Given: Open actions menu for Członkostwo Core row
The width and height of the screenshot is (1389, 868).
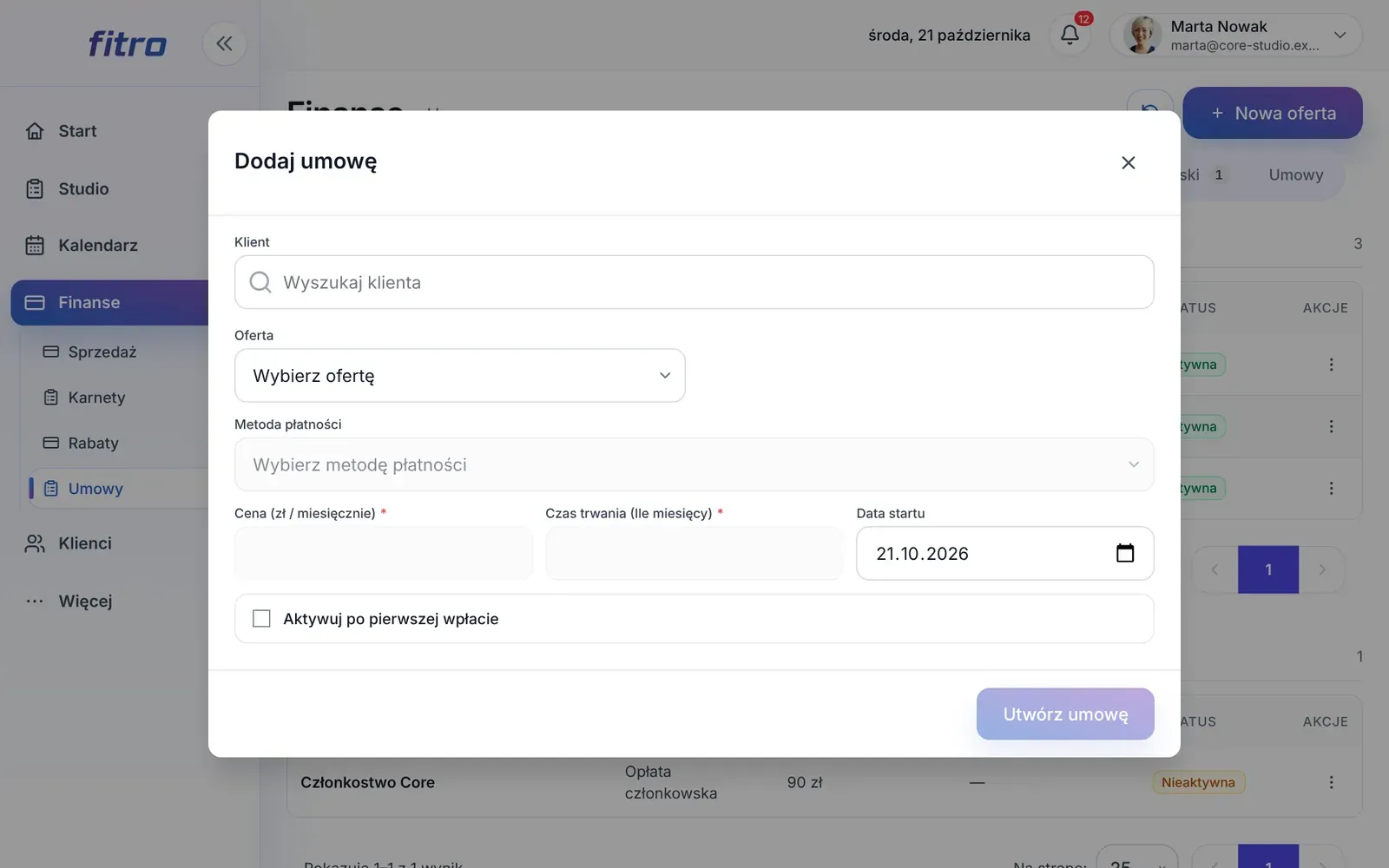Looking at the screenshot, I should (1331, 782).
